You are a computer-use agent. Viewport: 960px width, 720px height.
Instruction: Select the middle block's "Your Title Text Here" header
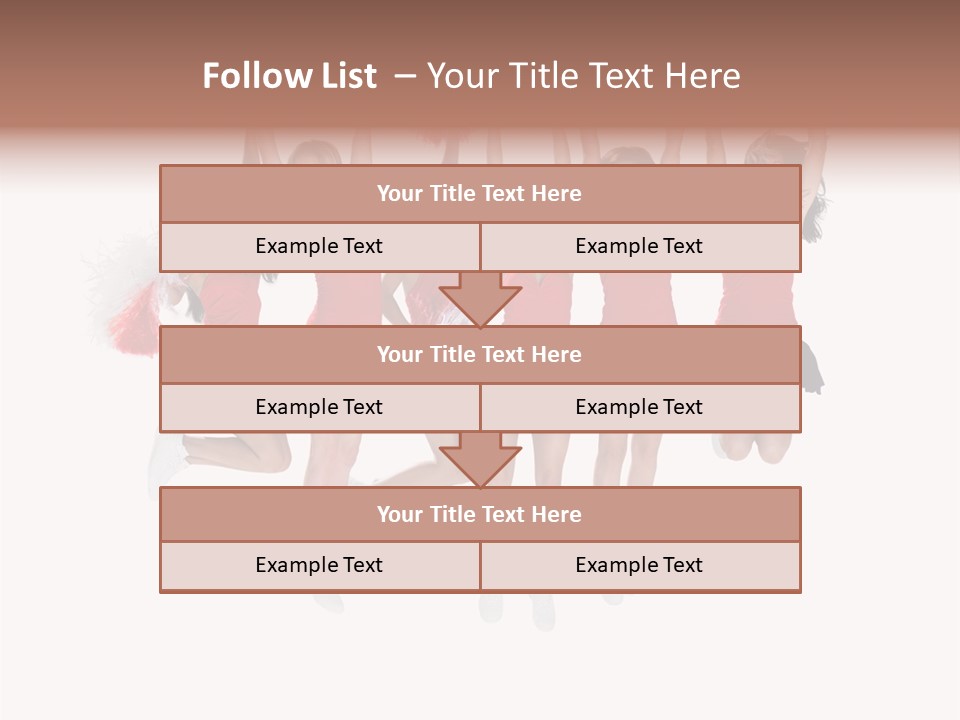pos(480,354)
